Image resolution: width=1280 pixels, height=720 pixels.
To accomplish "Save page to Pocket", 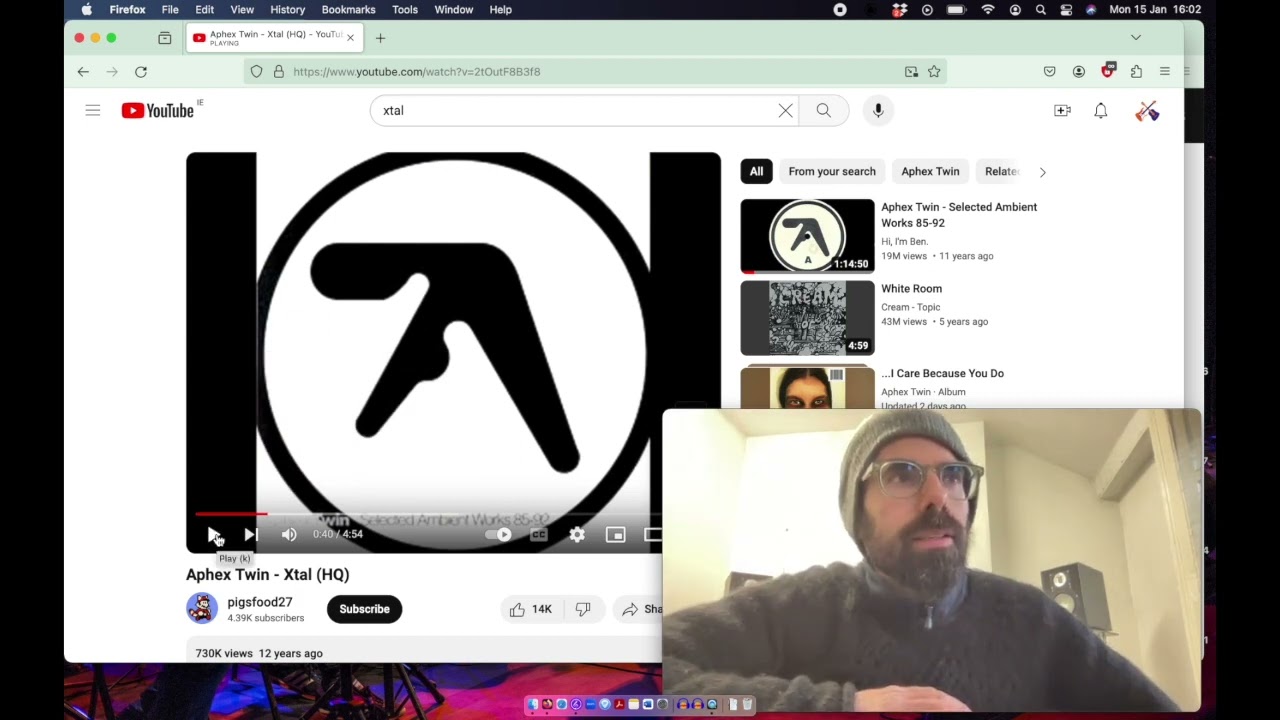I will (x=1049, y=72).
